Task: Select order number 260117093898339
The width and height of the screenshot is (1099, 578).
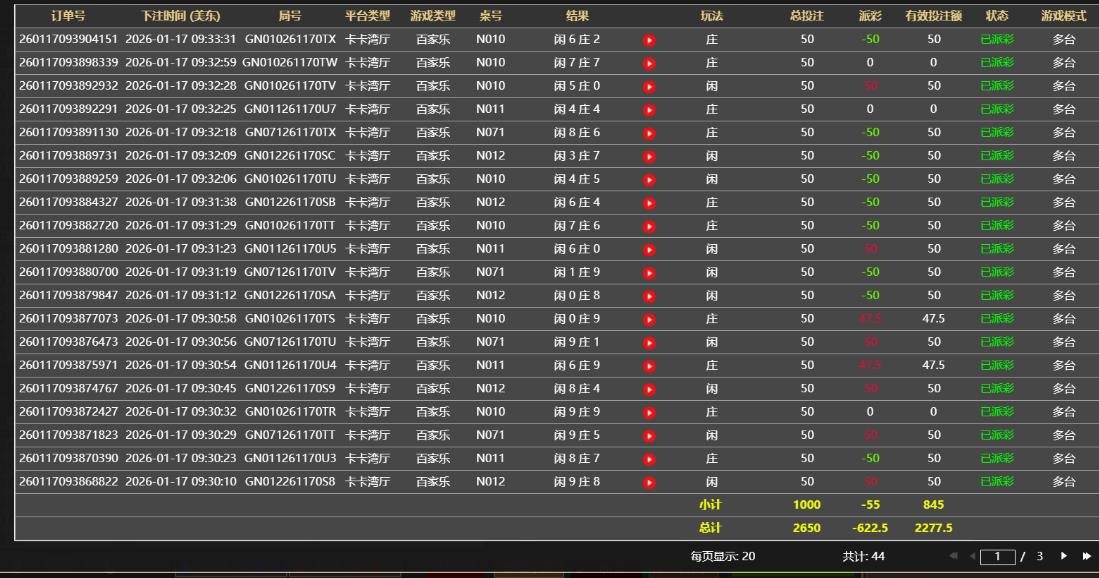Action: (68, 63)
